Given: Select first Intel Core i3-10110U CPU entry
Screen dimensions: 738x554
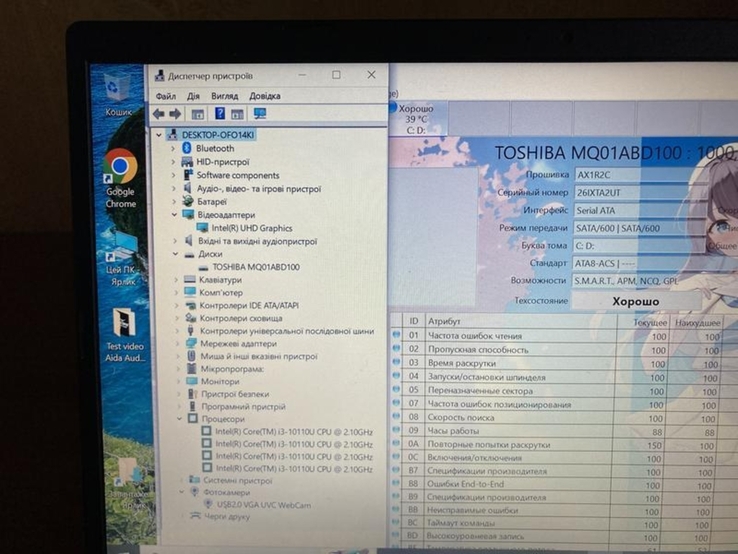Looking at the screenshot, I should [x=294, y=432].
